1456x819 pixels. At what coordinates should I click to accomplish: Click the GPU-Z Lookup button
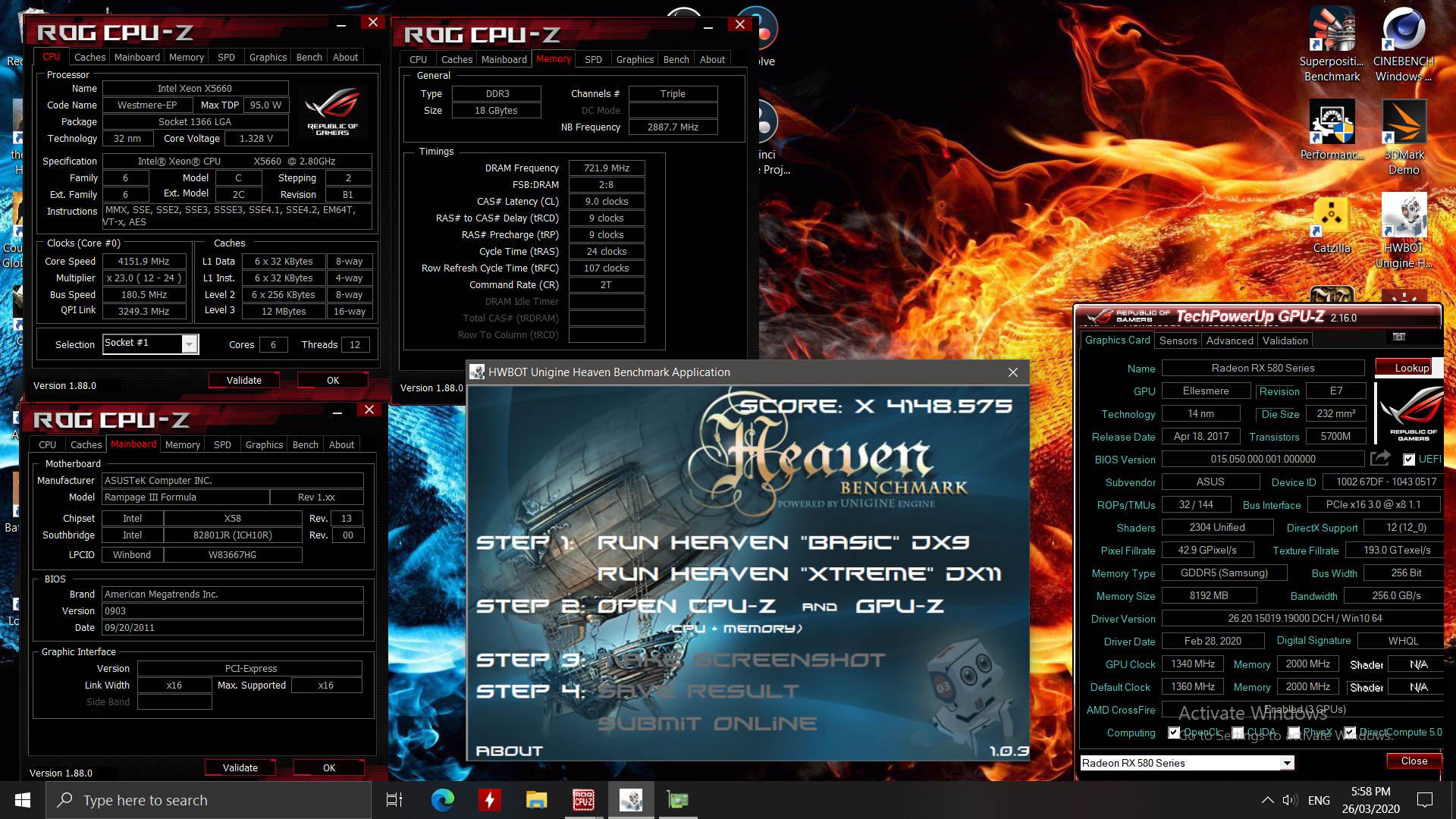[1410, 368]
